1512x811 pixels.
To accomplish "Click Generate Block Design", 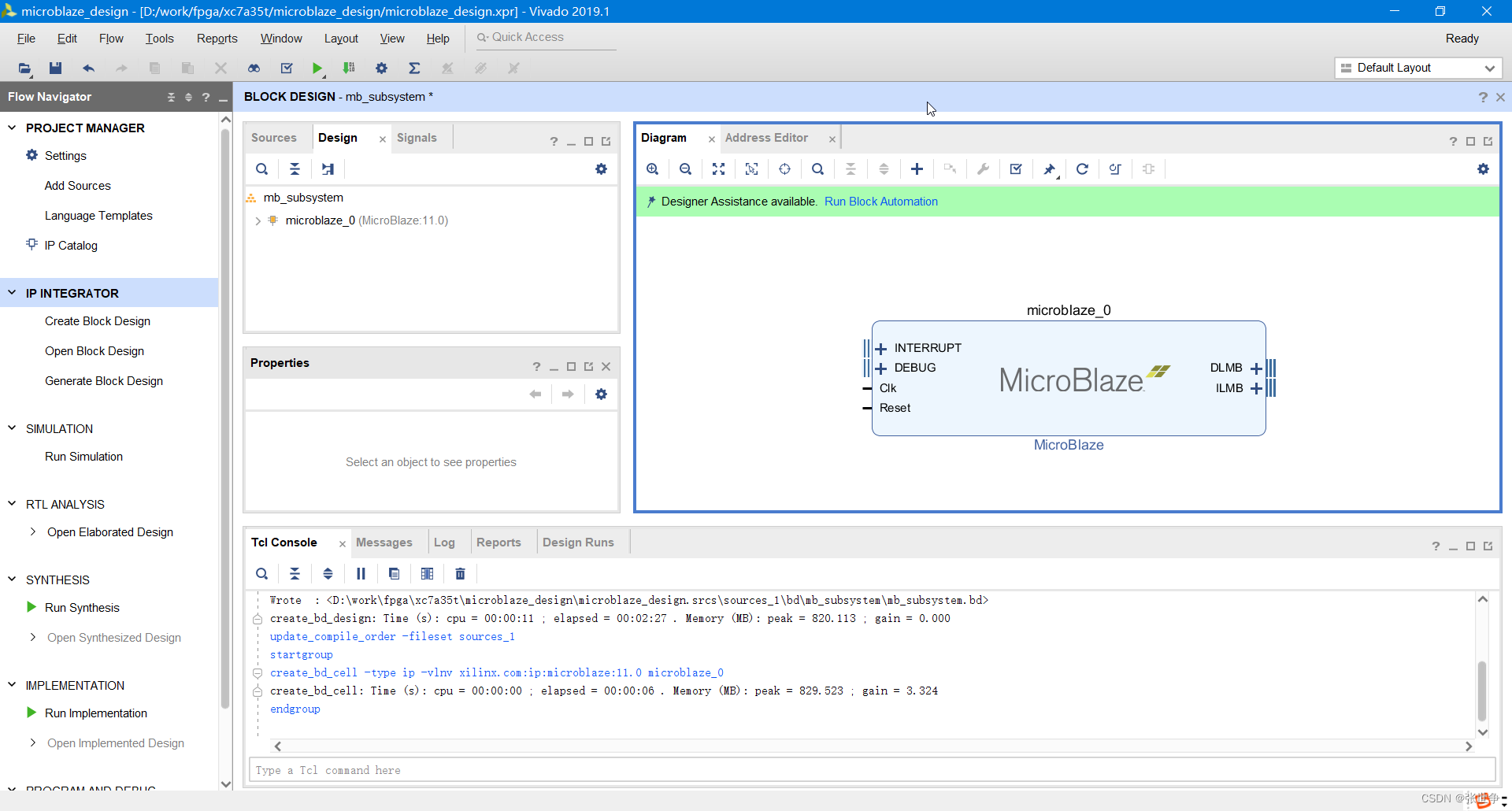I will pos(104,381).
